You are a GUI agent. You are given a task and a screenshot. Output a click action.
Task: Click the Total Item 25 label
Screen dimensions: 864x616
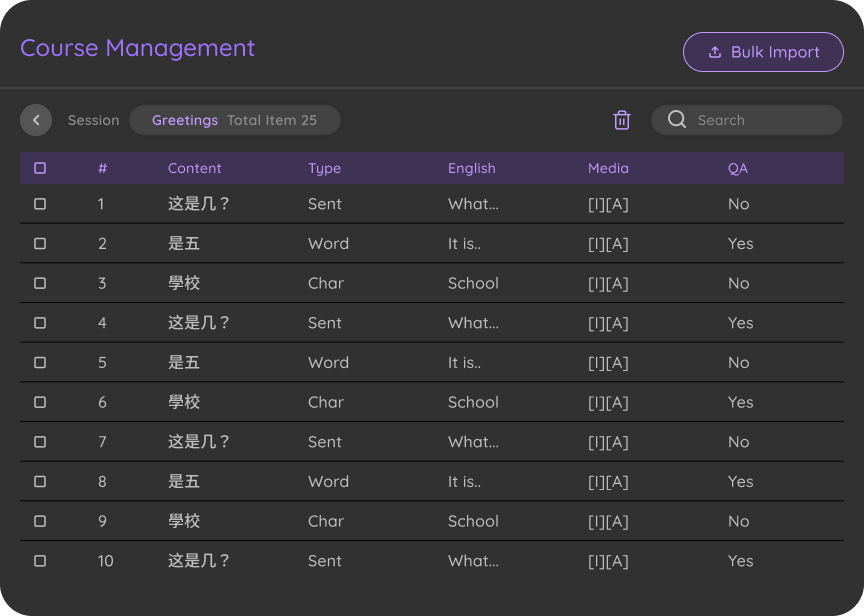point(272,120)
